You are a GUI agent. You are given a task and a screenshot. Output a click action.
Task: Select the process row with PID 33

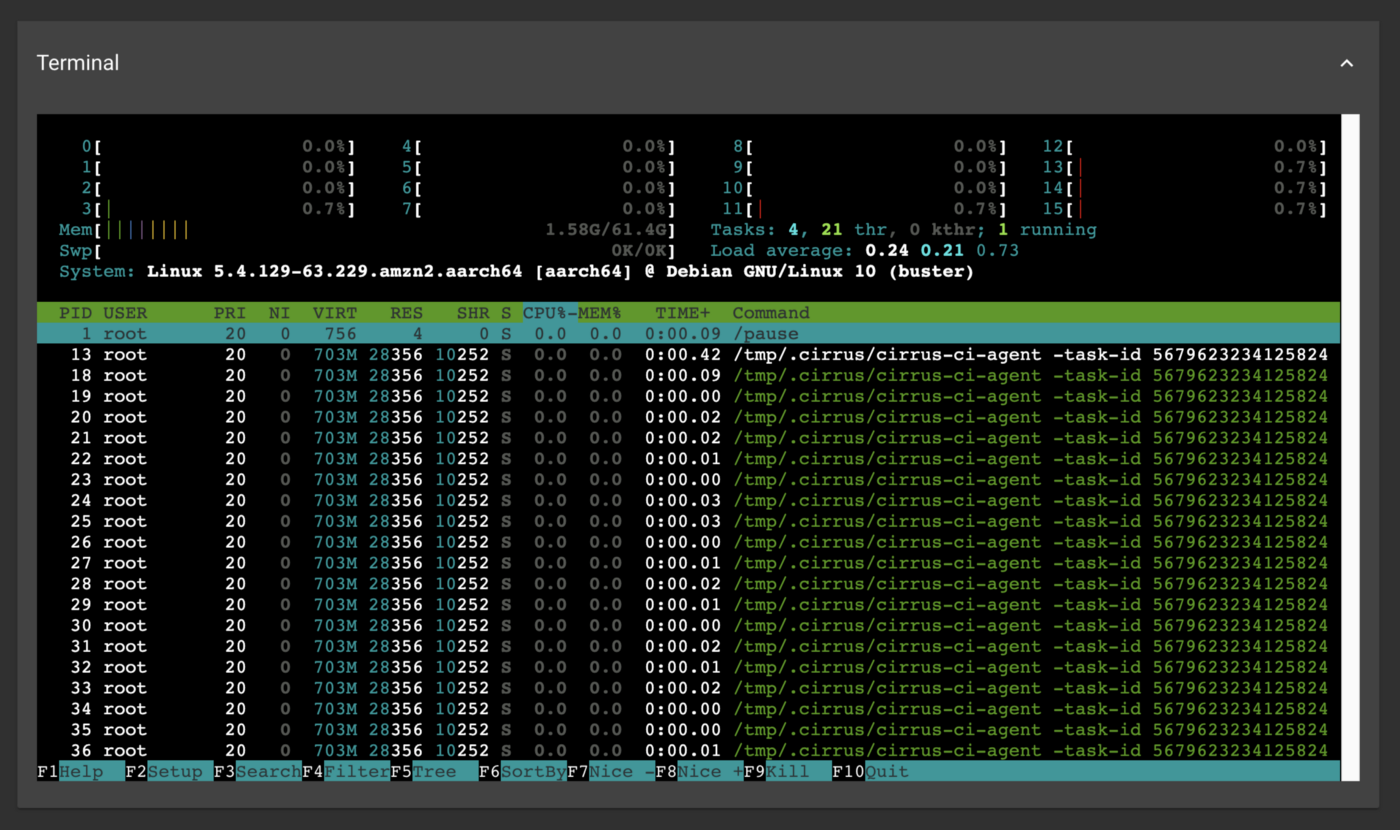[x=688, y=688]
